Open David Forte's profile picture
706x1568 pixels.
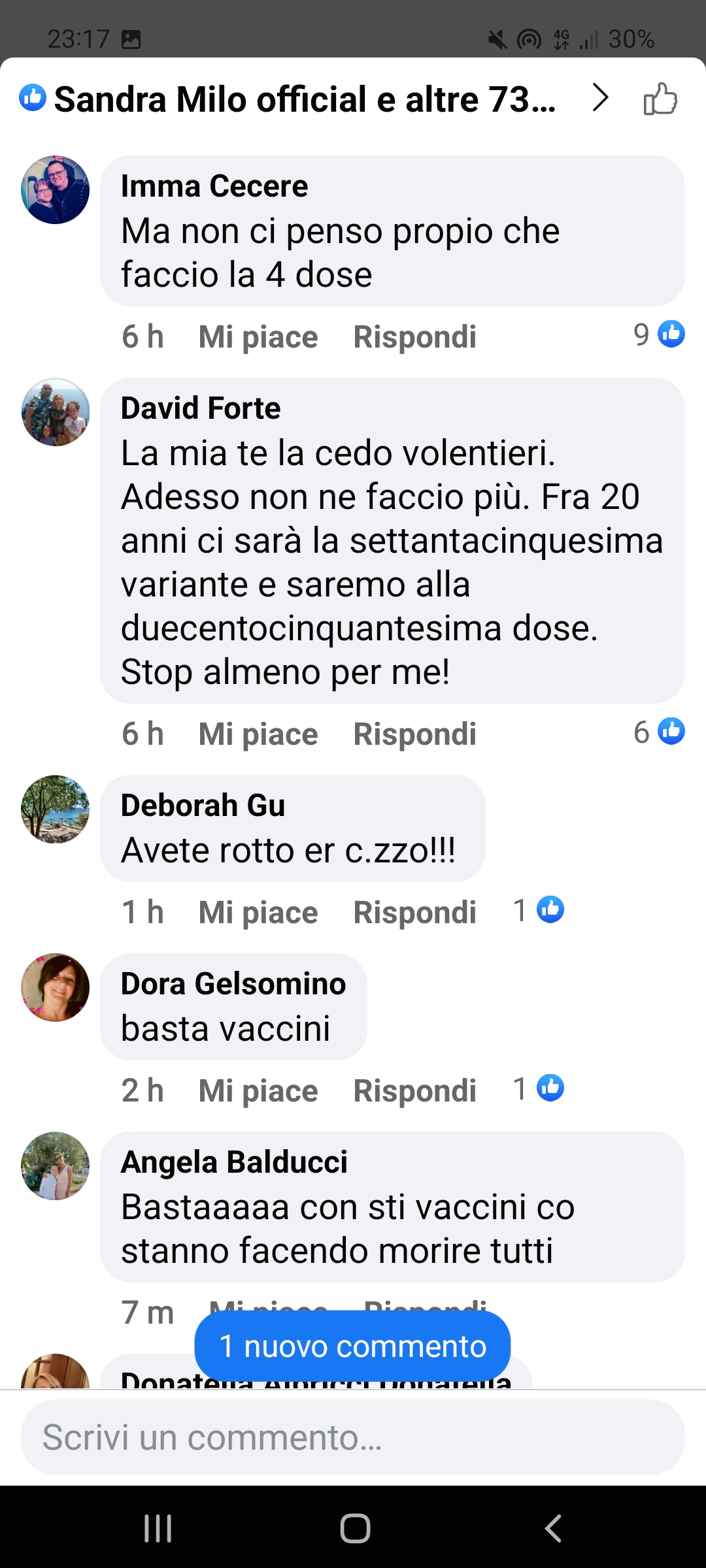[x=56, y=412]
